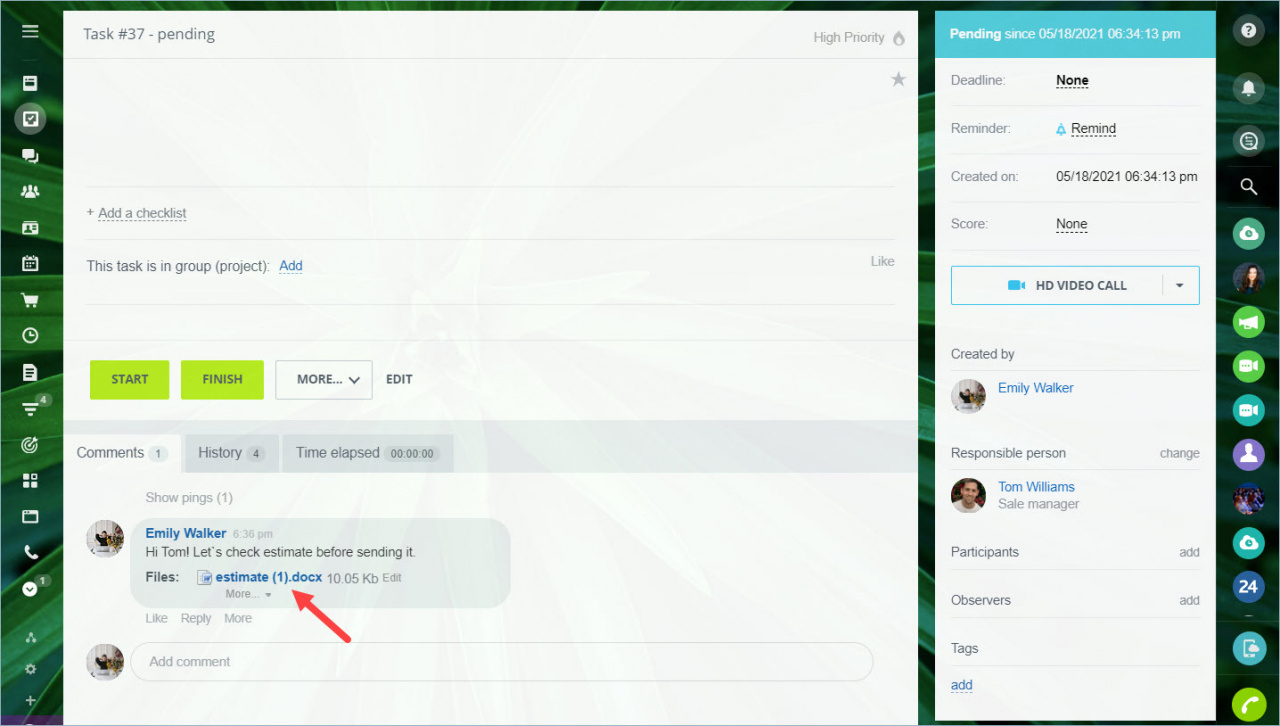1280x726 pixels.
Task: Open the MORE... dropdown button
Action: click(324, 380)
